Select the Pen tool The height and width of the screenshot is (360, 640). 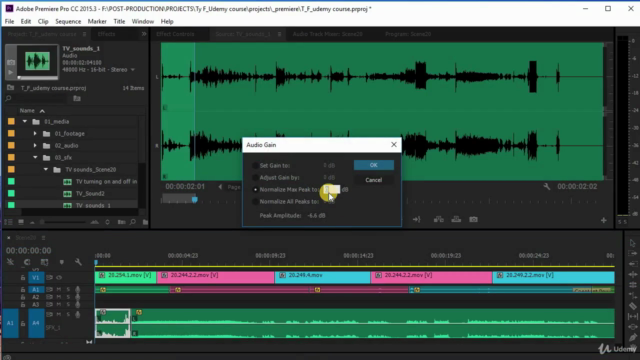[x=632, y=338]
